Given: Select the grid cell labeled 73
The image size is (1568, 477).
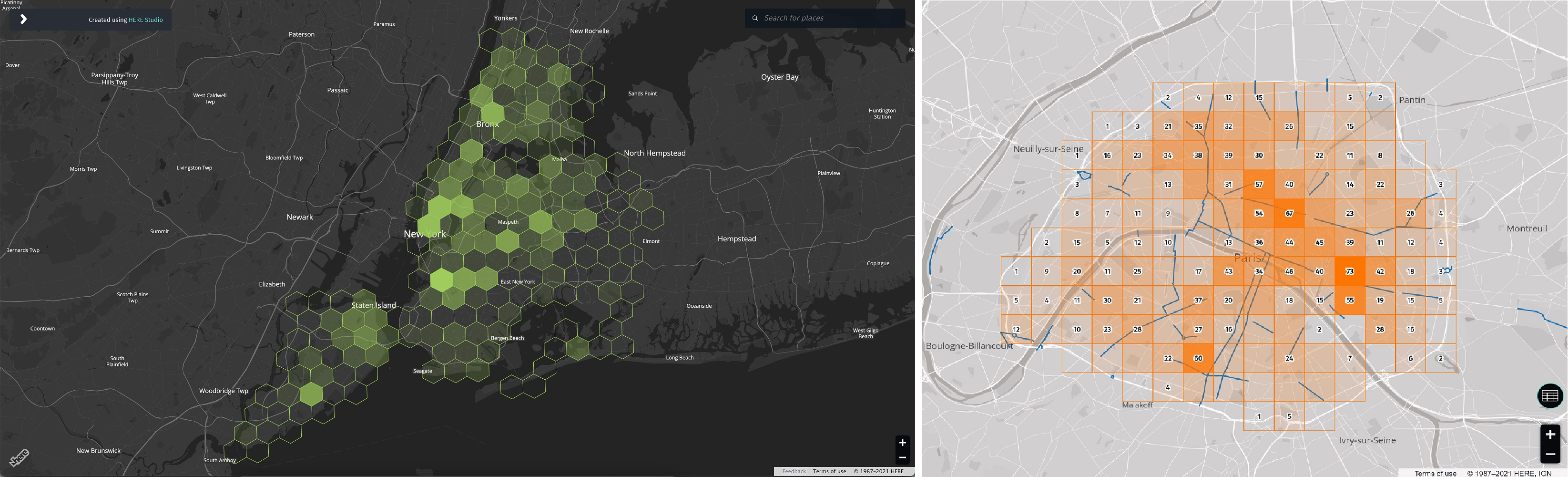Looking at the screenshot, I should pyautogui.click(x=1349, y=272).
